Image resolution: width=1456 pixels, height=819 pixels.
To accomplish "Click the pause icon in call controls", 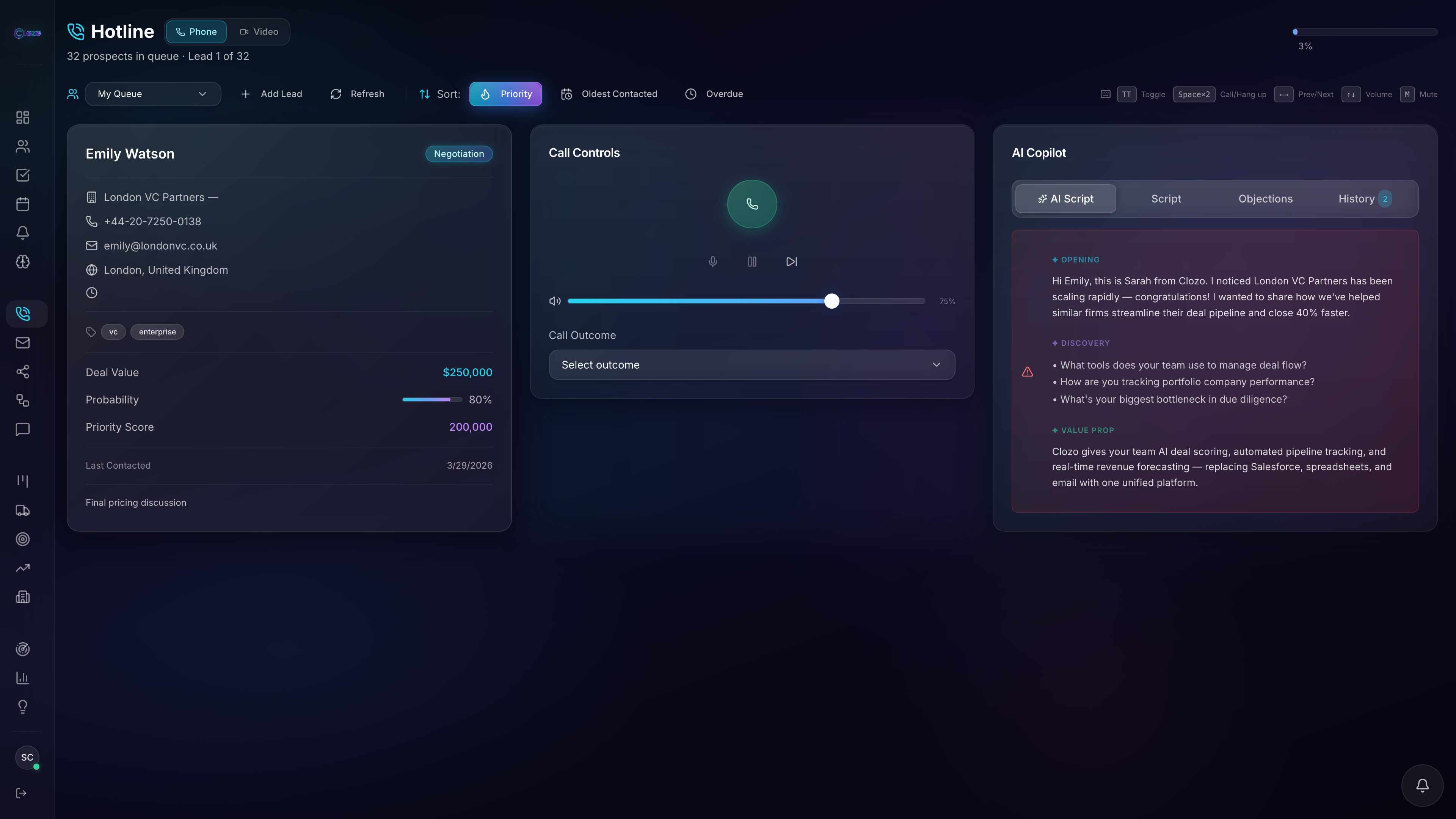I will click(x=752, y=262).
